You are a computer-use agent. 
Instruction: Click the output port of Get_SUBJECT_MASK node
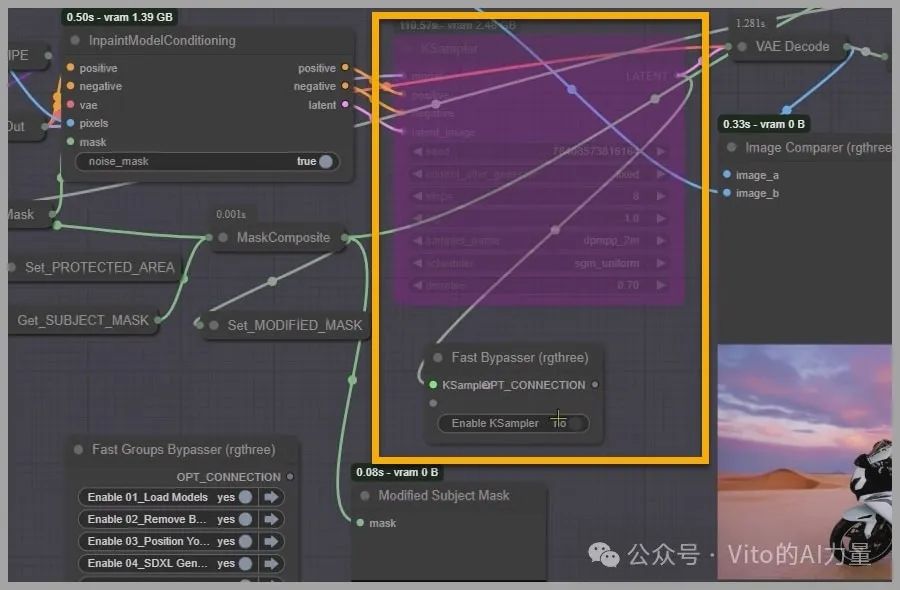tap(157, 320)
